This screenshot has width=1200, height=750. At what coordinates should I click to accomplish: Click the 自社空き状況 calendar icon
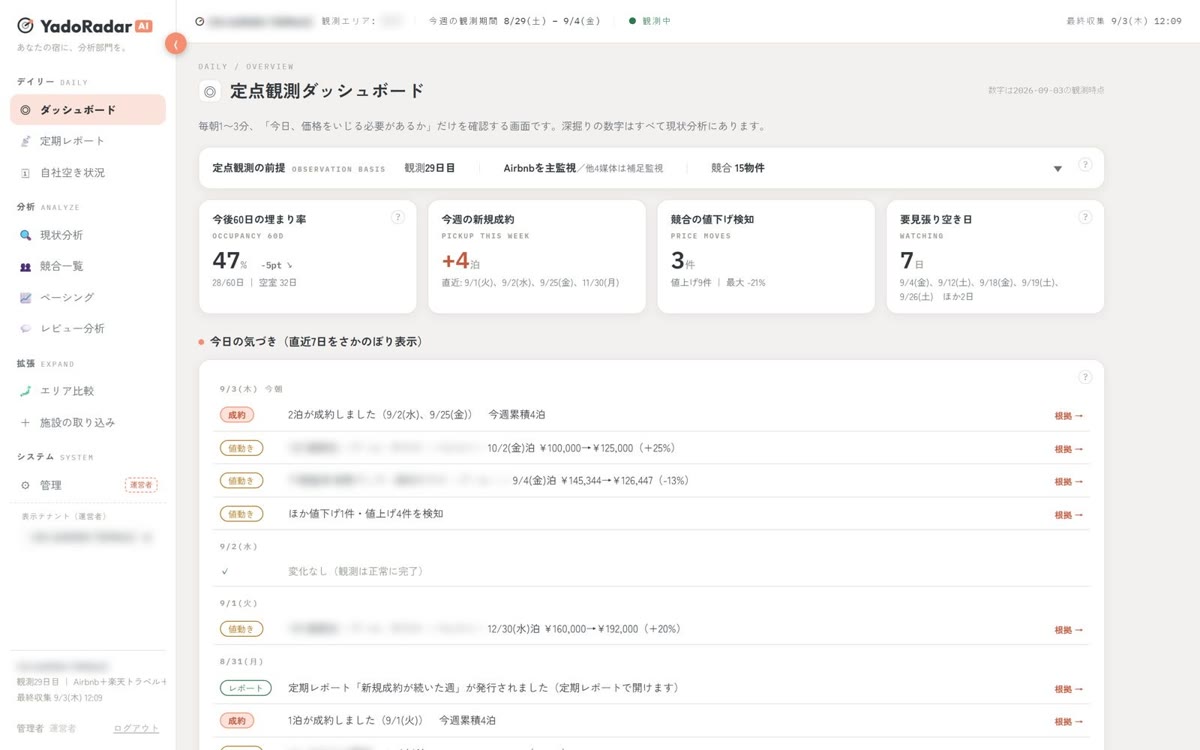[x=26, y=173]
